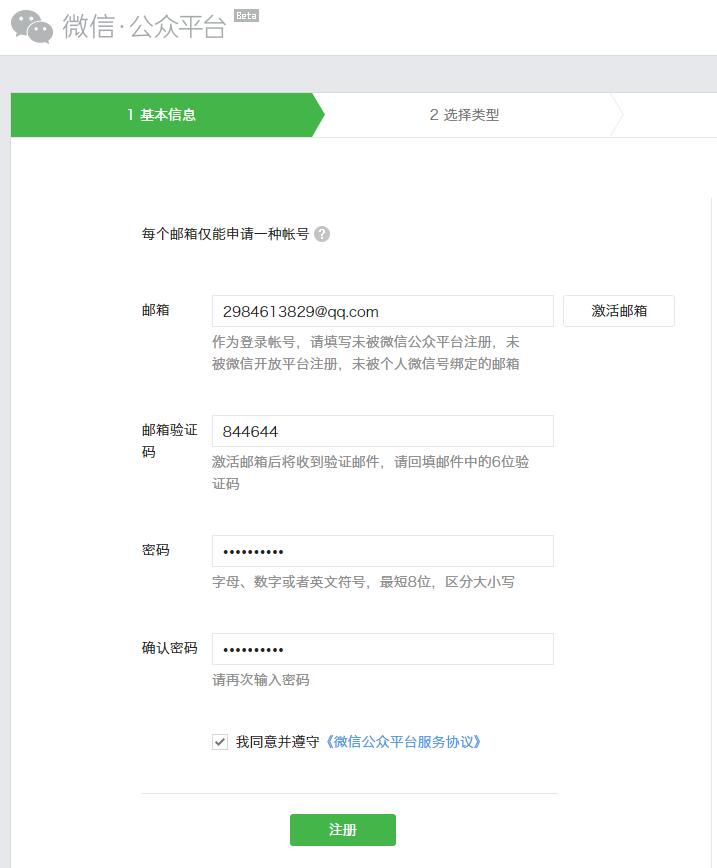
Task: Click the 确认密码 confirm password field
Action: click(382, 649)
